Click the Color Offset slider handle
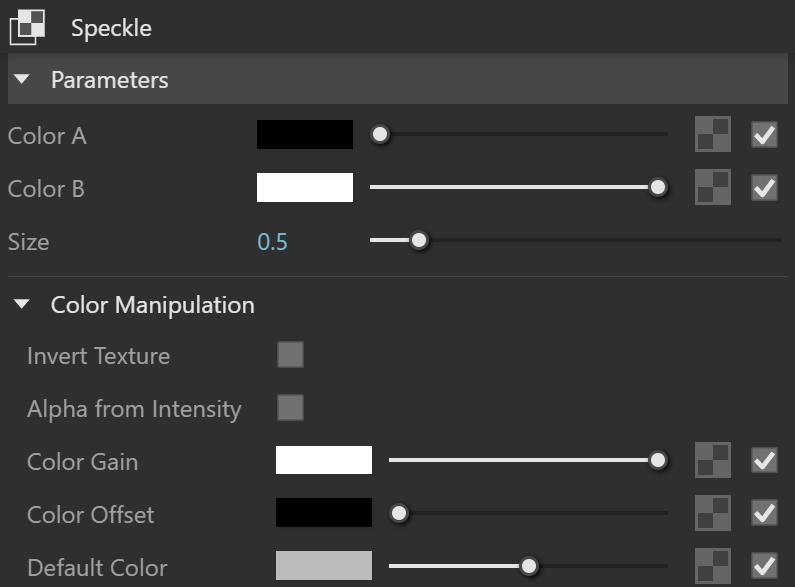This screenshot has height=587, width=795. (x=399, y=513)
